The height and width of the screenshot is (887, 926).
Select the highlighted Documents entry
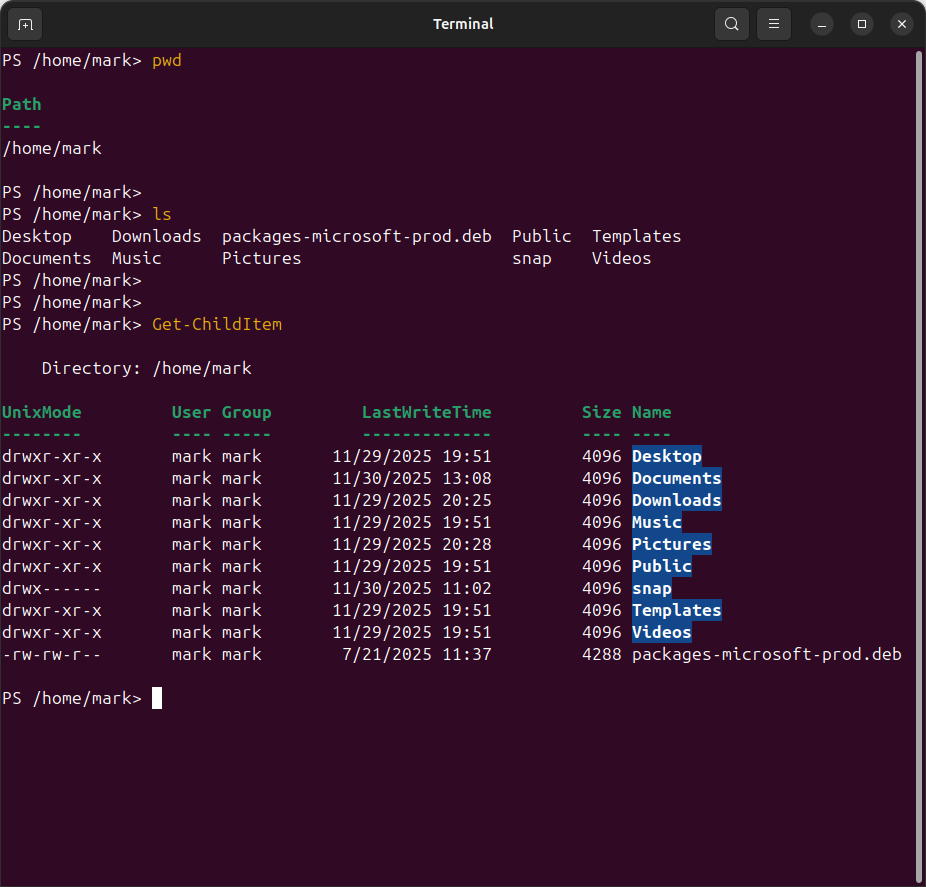coord(676,478)
